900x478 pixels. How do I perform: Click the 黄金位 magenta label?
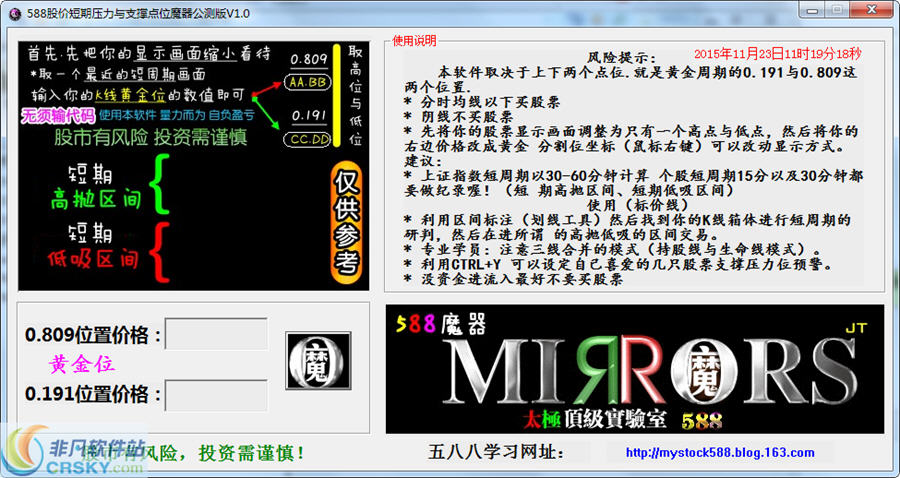click(82, 364)
